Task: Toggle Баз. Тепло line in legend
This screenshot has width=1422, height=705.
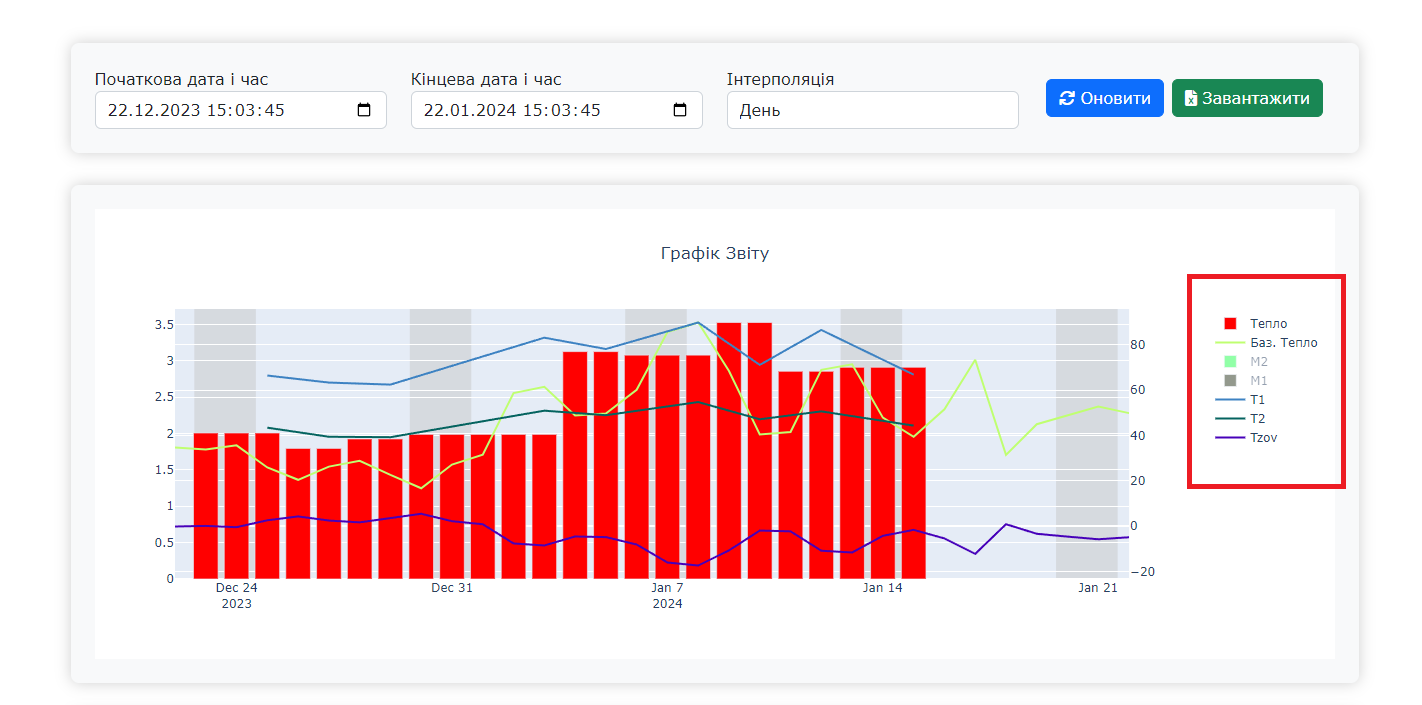Action: click(1283, 343)
